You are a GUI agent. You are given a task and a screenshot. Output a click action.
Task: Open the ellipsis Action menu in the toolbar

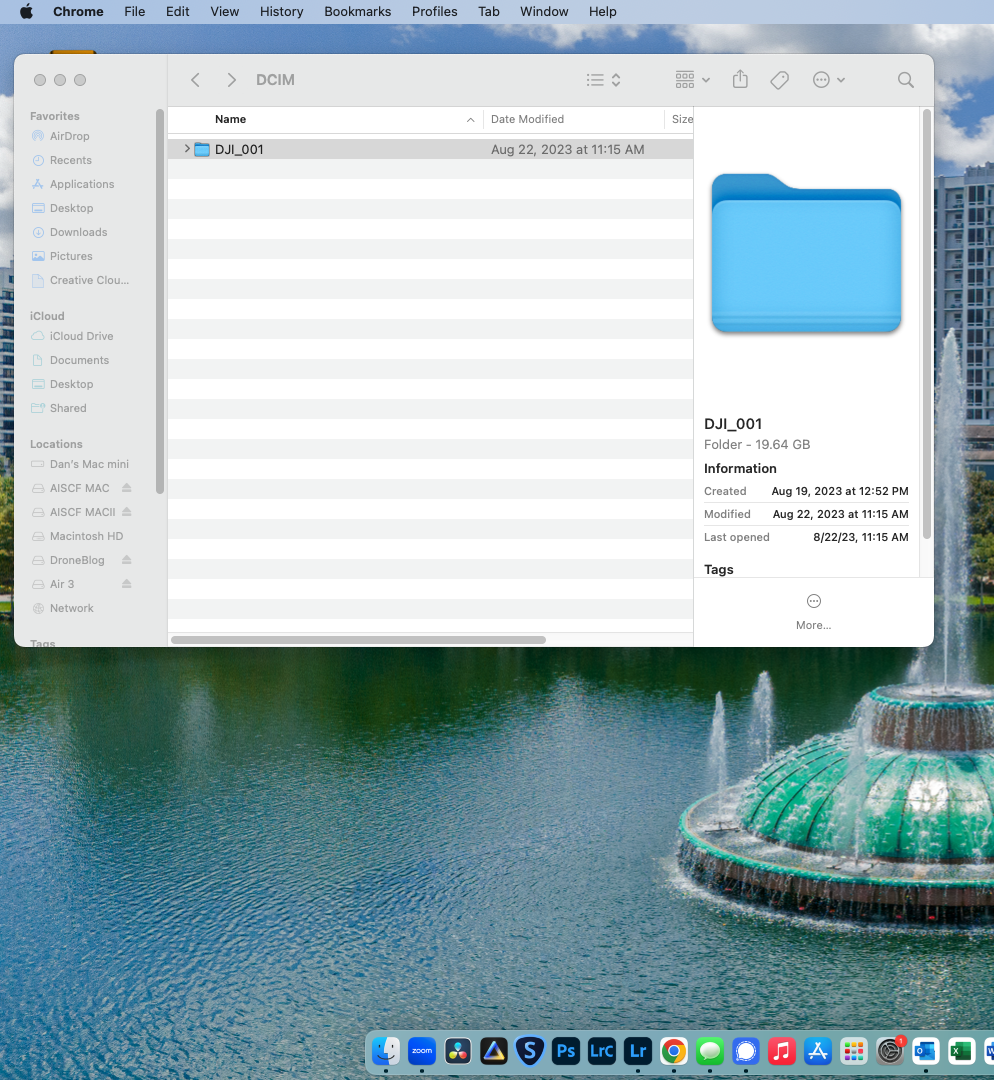tap(828, 80)
